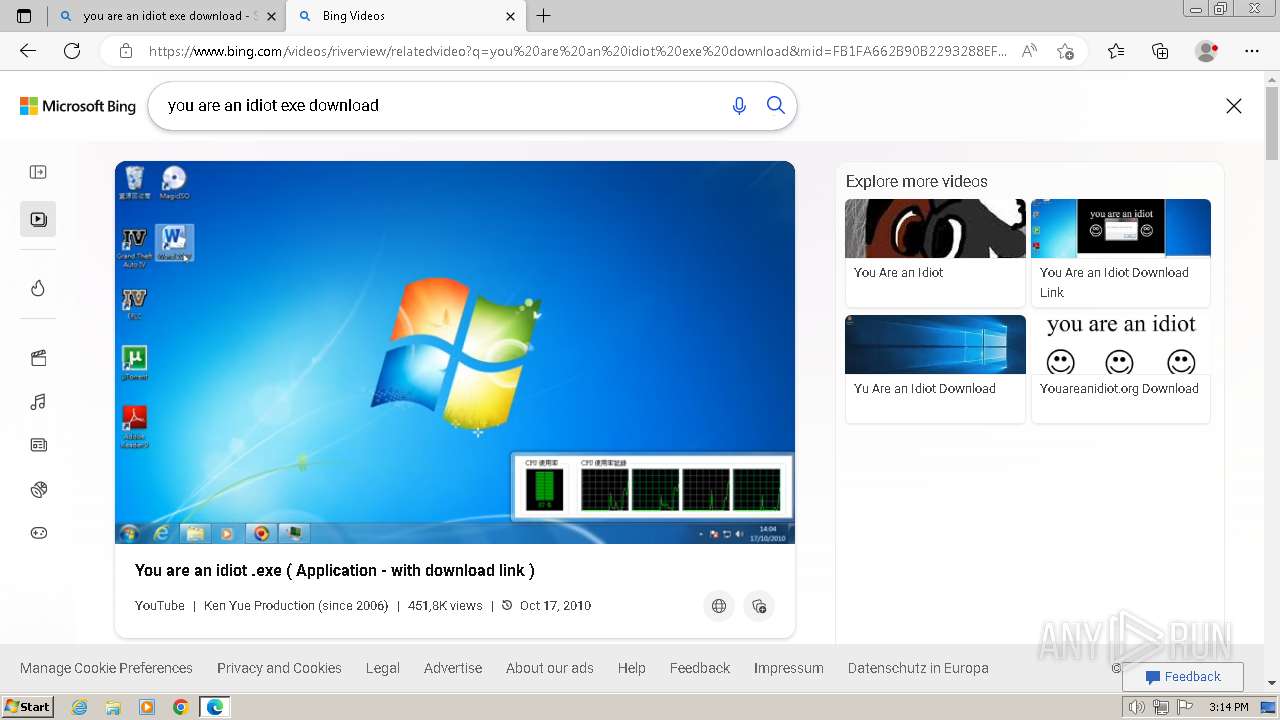Screen dimensions: 1280x720
Task: Click the 3:14 PM system clock
Action: pyautogui.click(x=1228, y=707)
